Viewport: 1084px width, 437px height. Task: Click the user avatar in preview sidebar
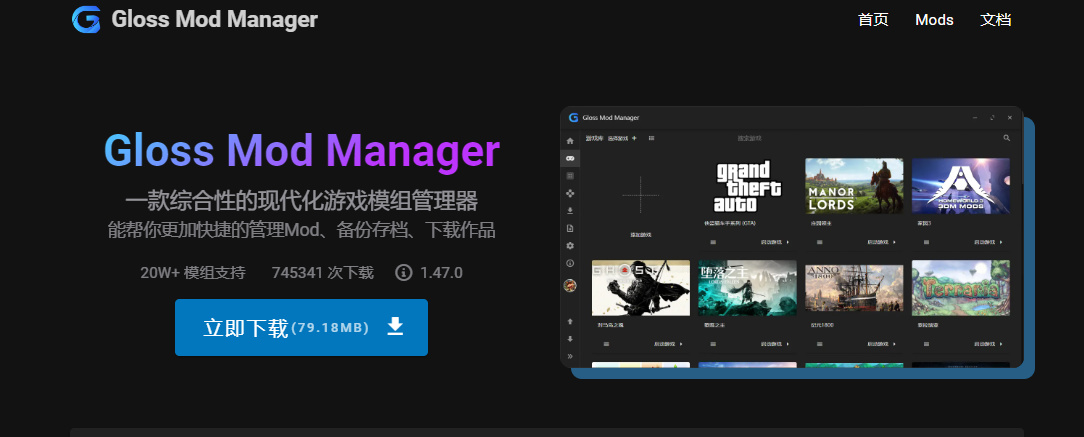tap(570, 286)
